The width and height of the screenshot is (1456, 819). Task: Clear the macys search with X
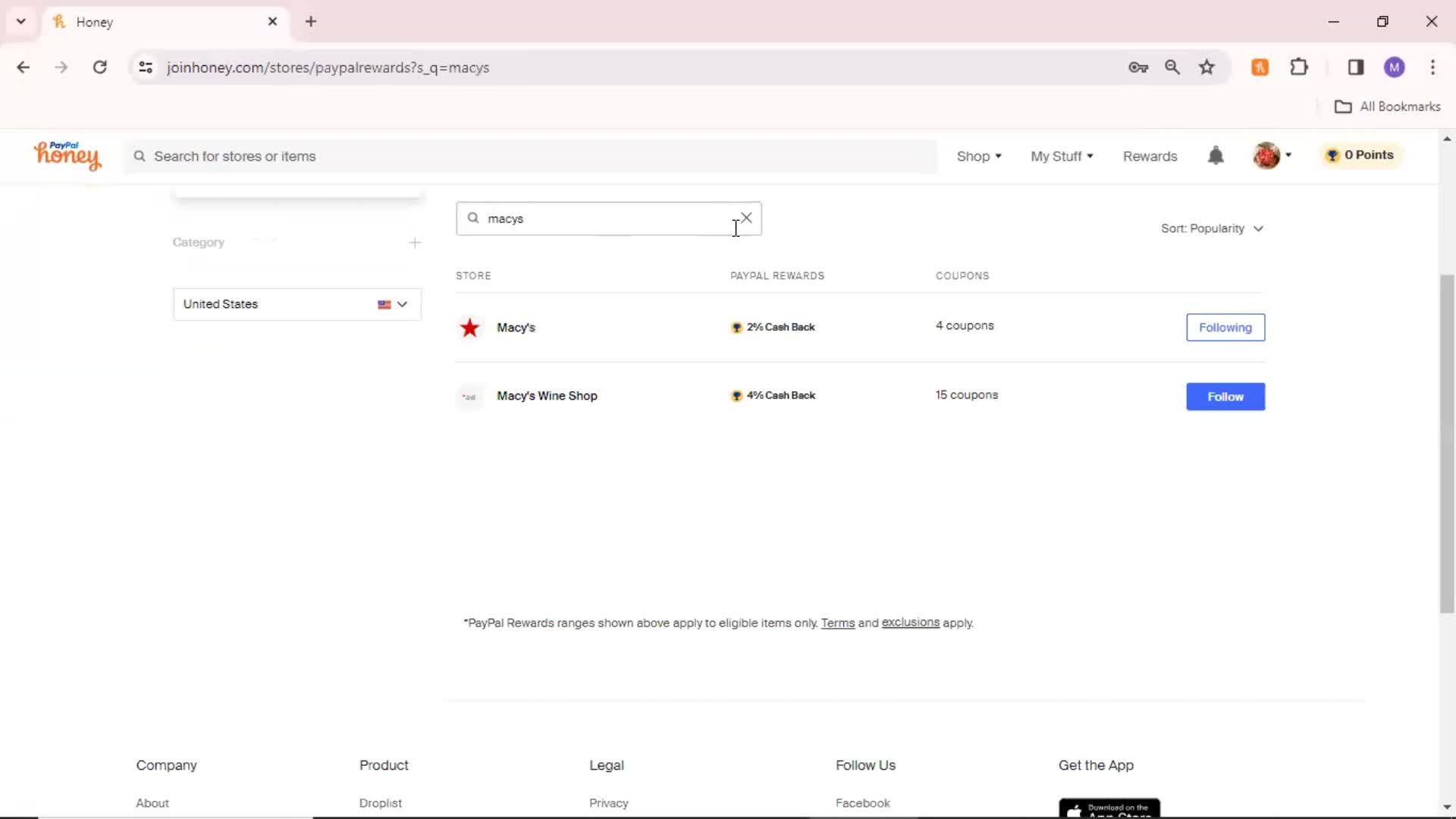pos(747,218)
